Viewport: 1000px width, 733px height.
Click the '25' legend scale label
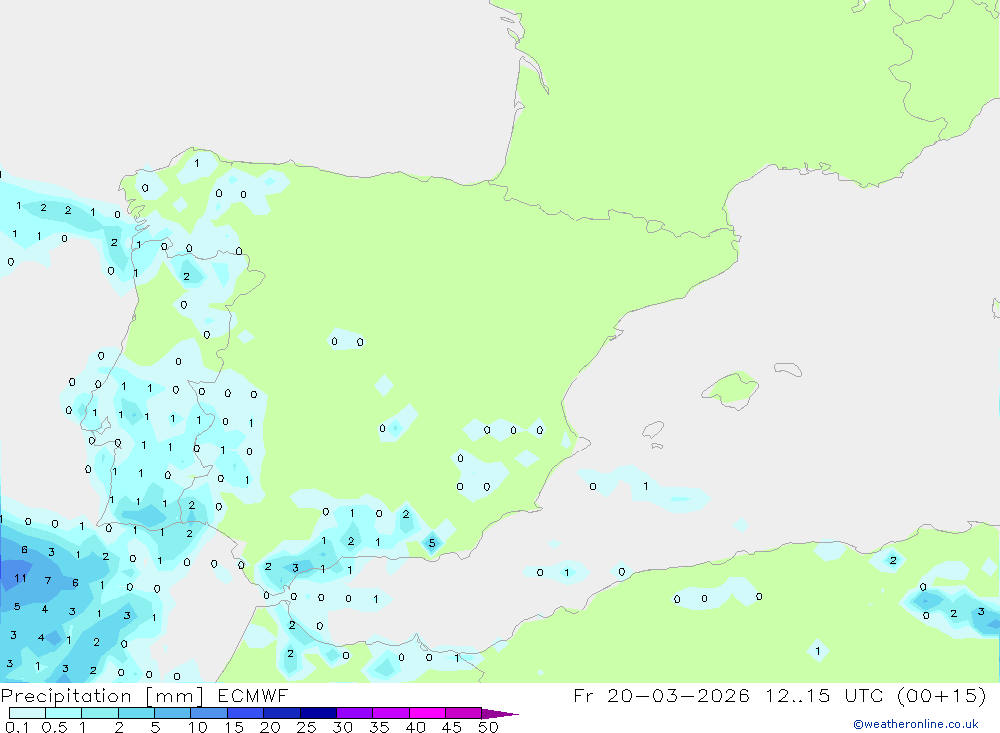click(x=306, y=727)
